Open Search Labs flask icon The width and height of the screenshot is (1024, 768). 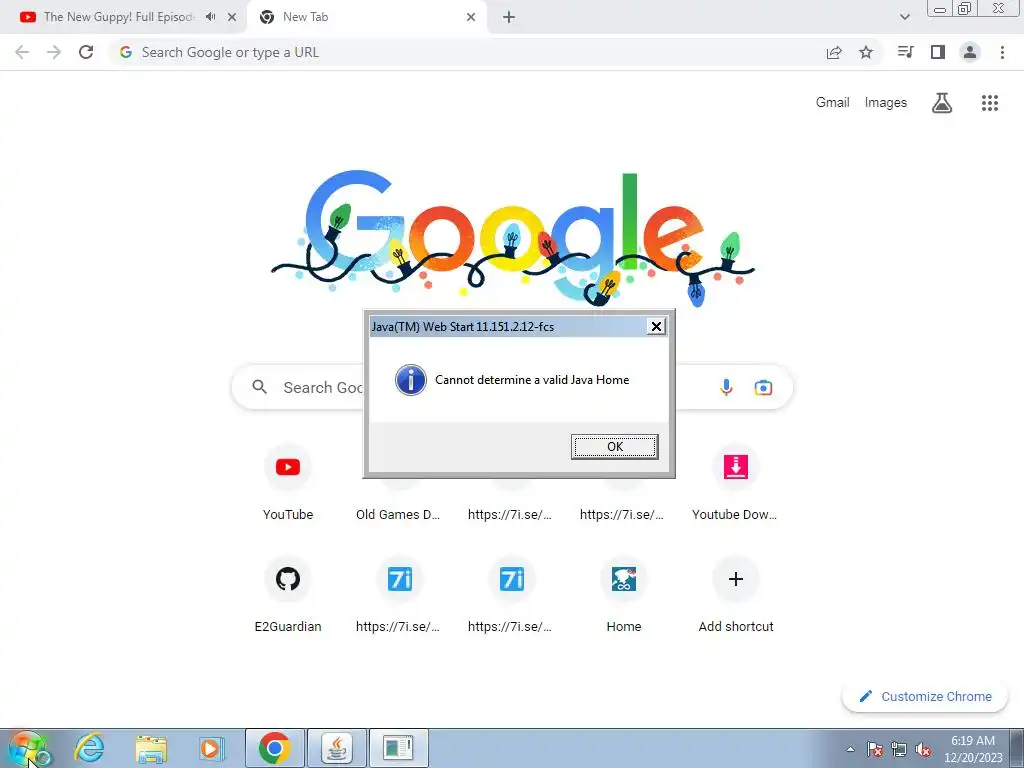pyautogui.click(x=942, y=103)
